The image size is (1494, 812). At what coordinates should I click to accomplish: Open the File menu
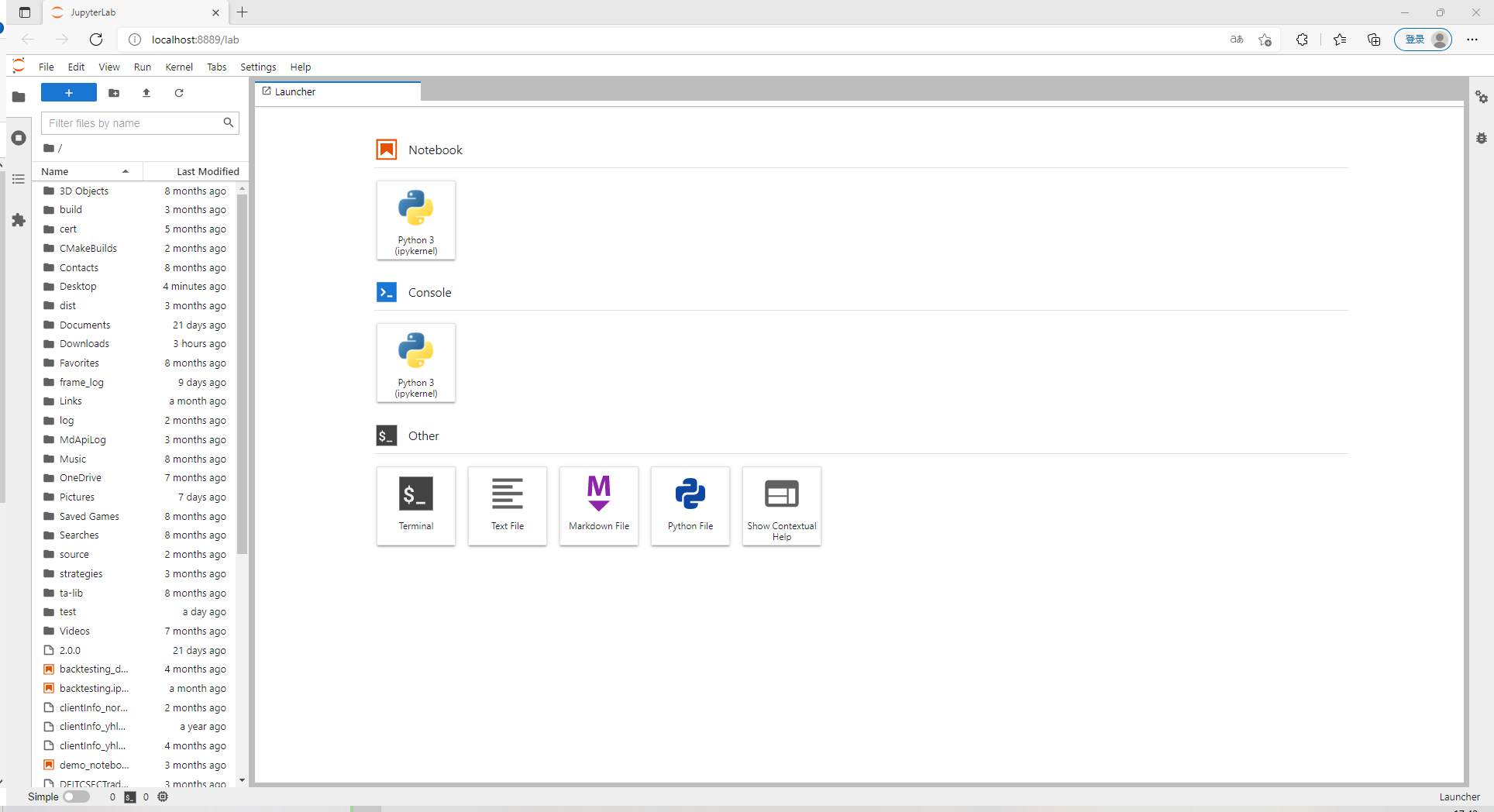click(46, 67)
